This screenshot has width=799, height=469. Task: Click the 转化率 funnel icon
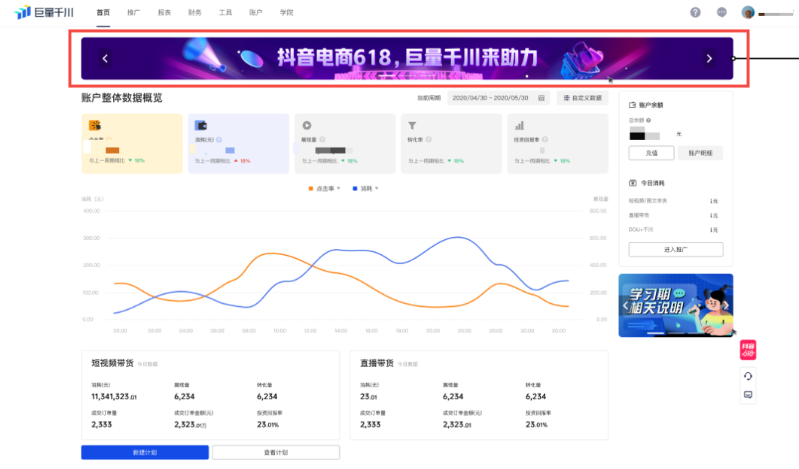point(412,125)
